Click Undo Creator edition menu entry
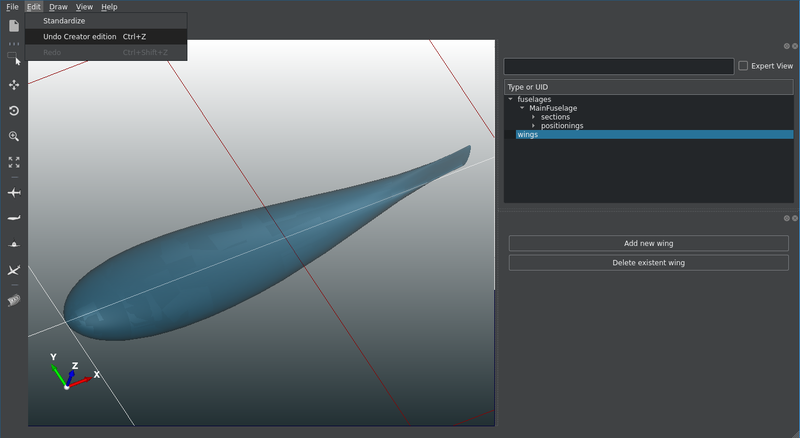Screen dimensions: 800x438 tap(80, 37)
